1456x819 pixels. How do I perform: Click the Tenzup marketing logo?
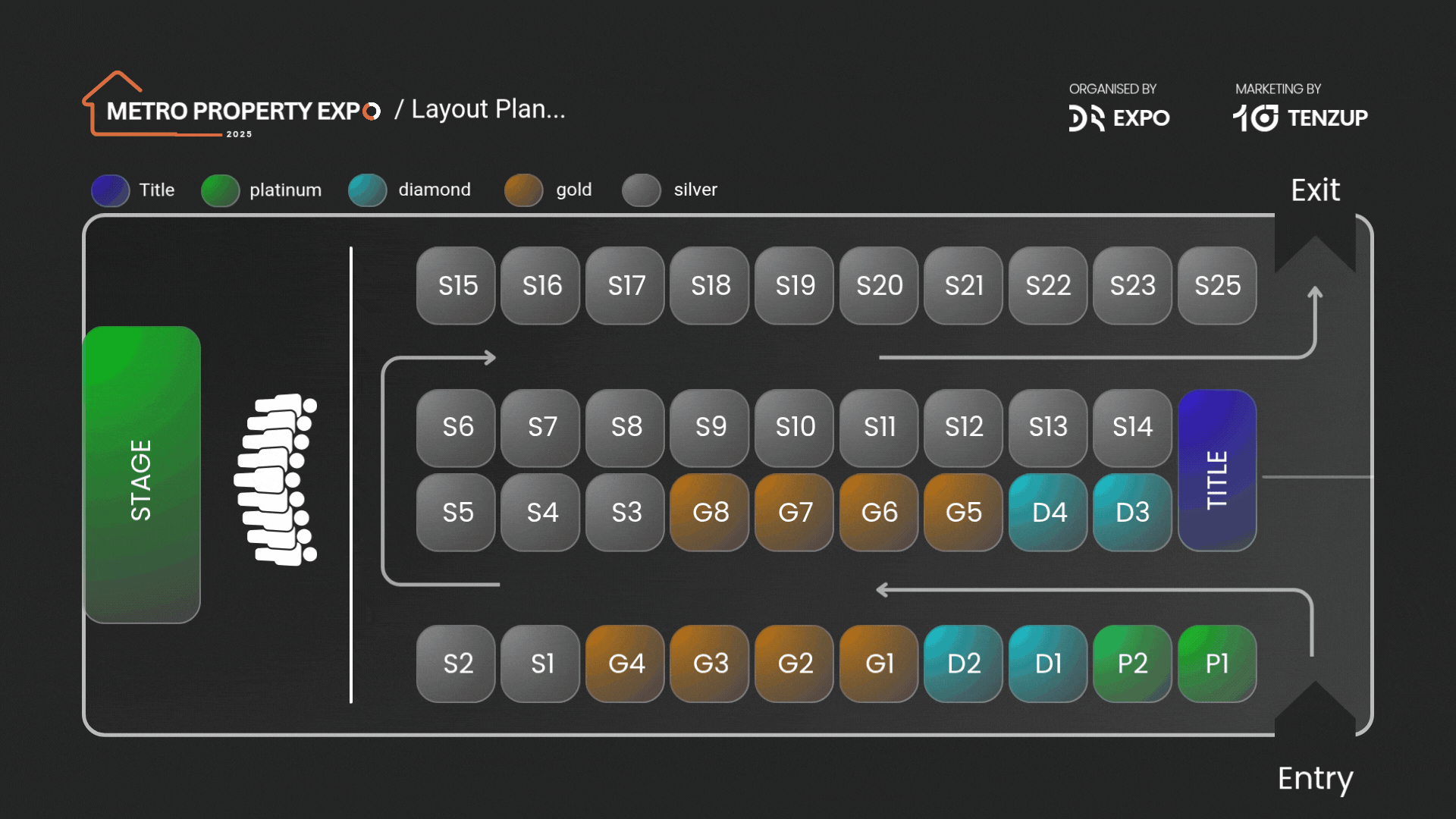tap(1300, 118)
